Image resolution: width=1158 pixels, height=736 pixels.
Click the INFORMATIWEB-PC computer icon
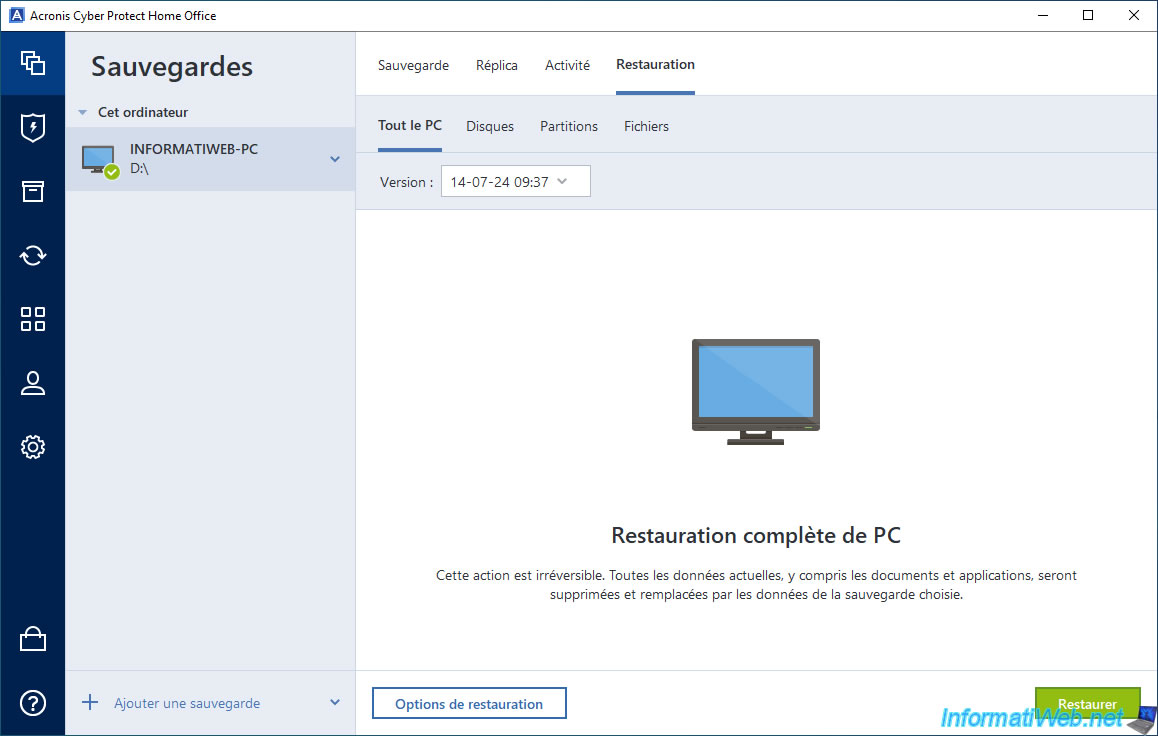coord(100,160)
